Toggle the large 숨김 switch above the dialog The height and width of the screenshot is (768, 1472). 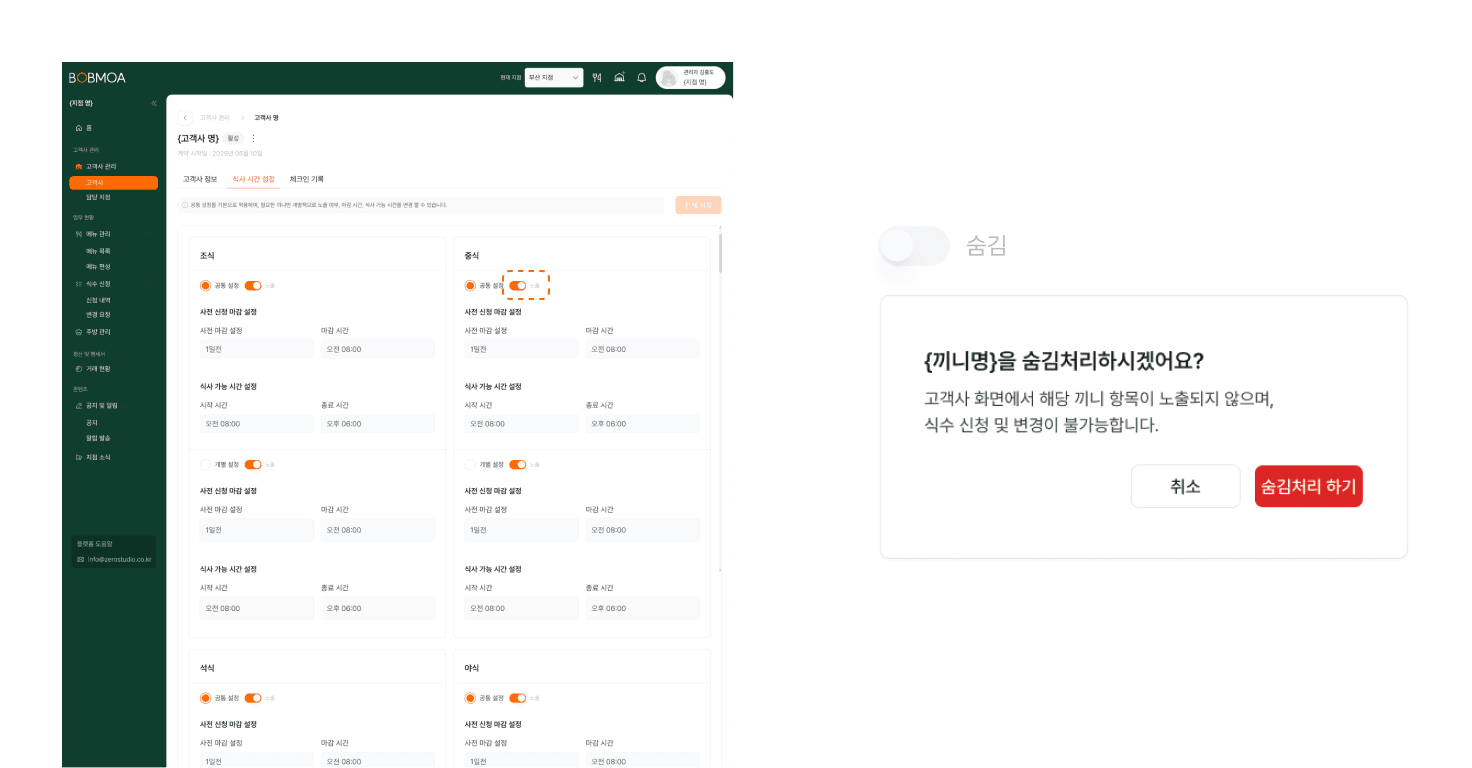tap(914, 246)
